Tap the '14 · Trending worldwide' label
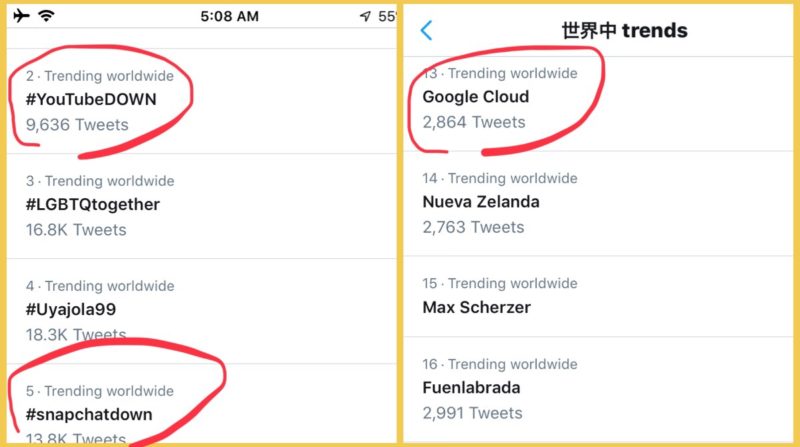 [500, 178]
